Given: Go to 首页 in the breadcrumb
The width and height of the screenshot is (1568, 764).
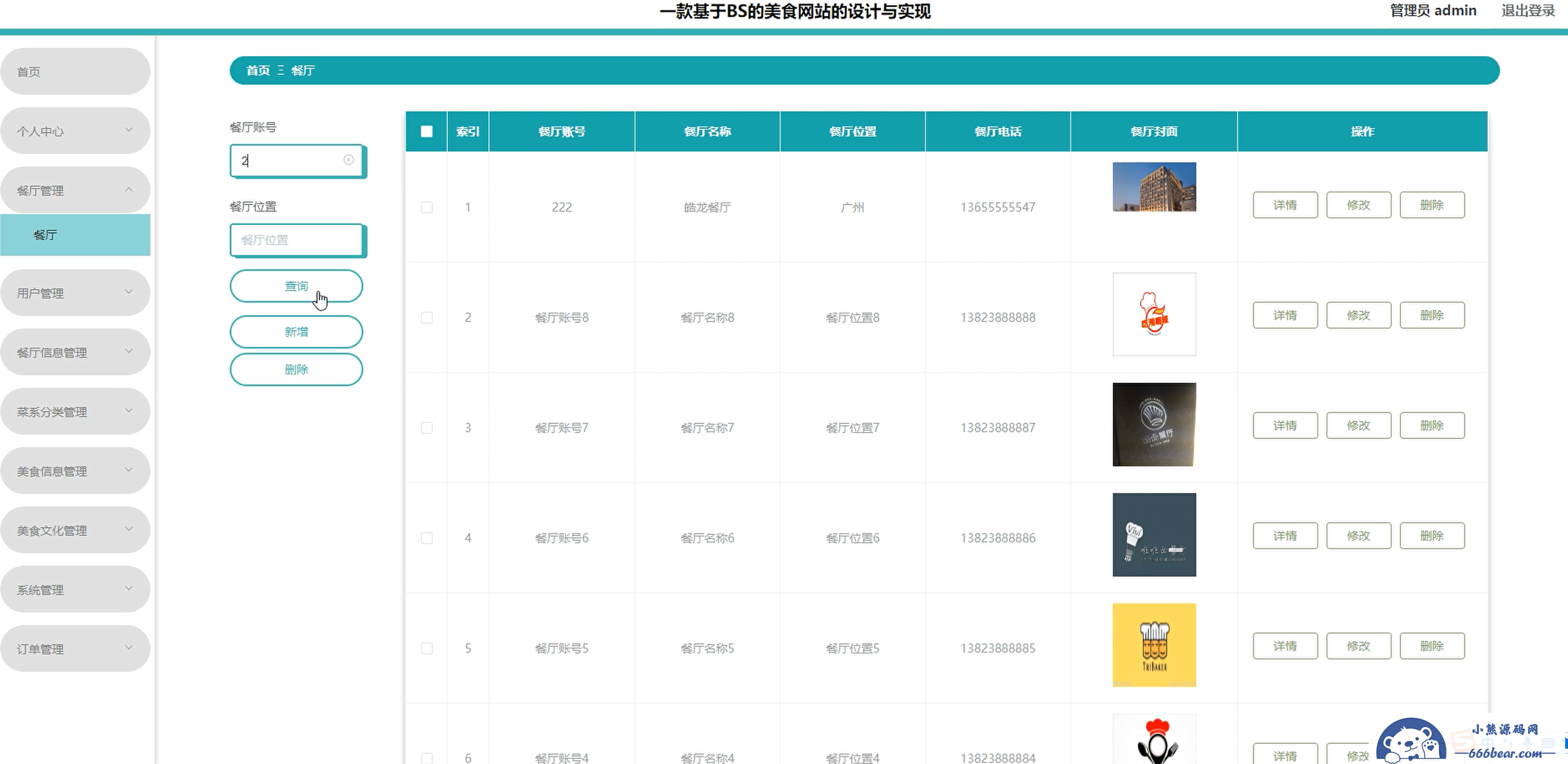Looking at the screenshot, I should click(x=258, y=71).
